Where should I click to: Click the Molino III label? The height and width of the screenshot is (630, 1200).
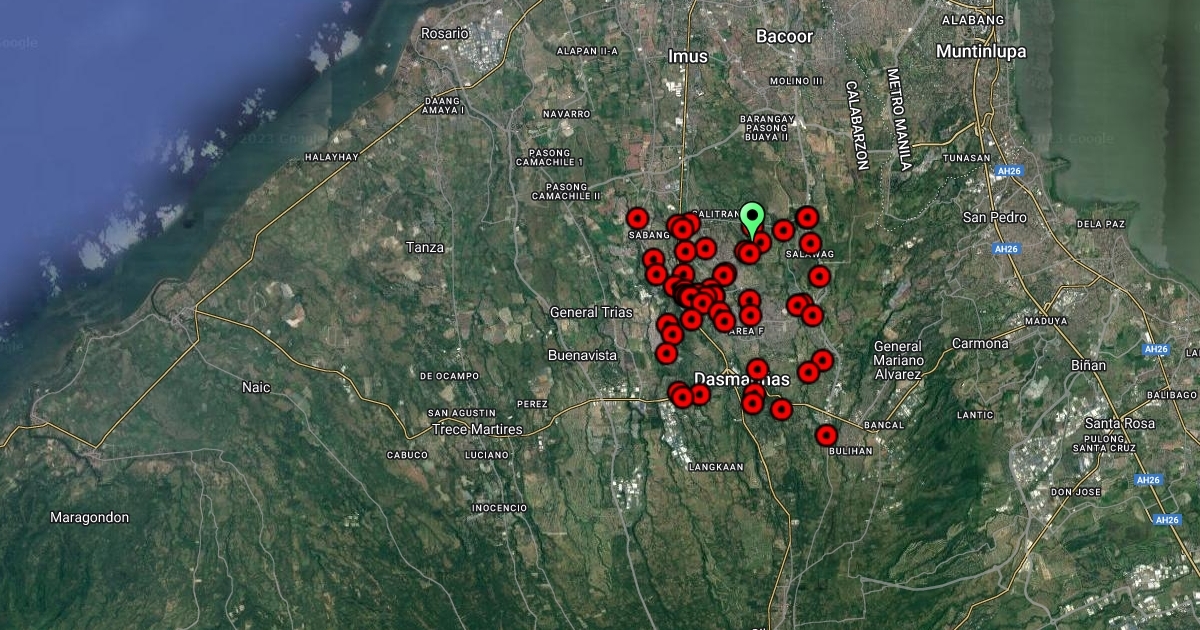point(796,80)
